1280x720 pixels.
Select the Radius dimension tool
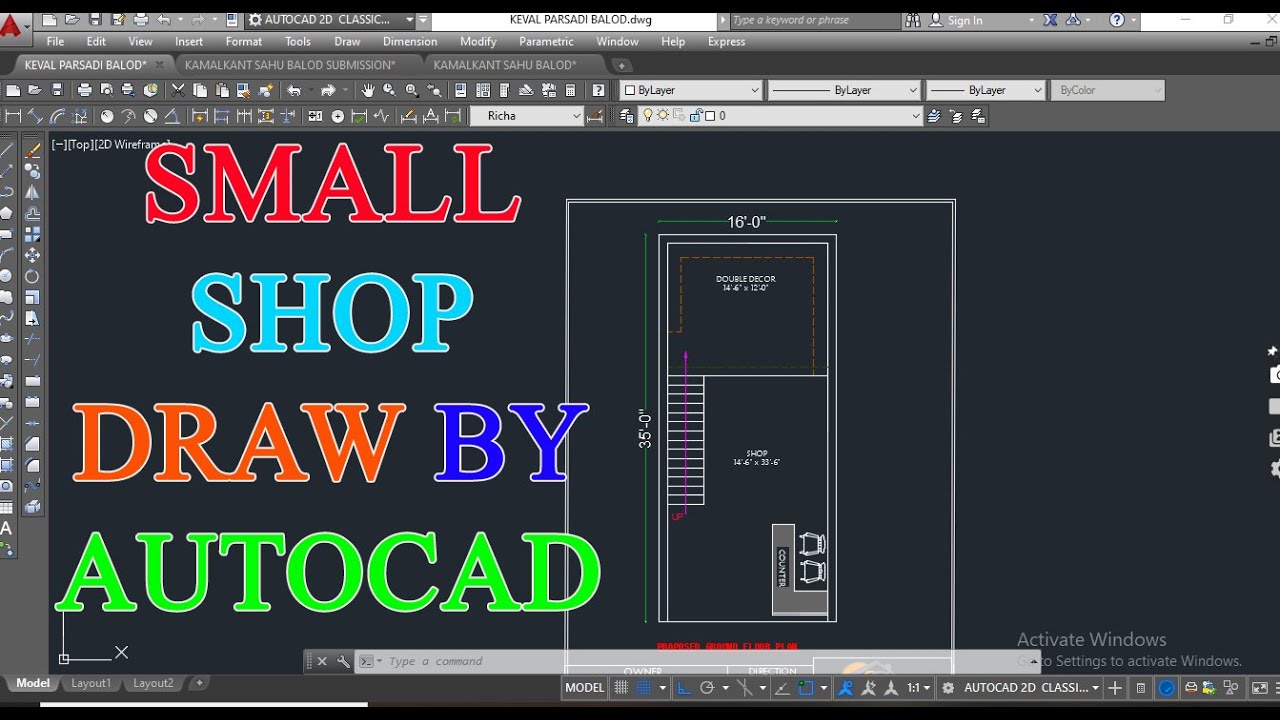107,116
